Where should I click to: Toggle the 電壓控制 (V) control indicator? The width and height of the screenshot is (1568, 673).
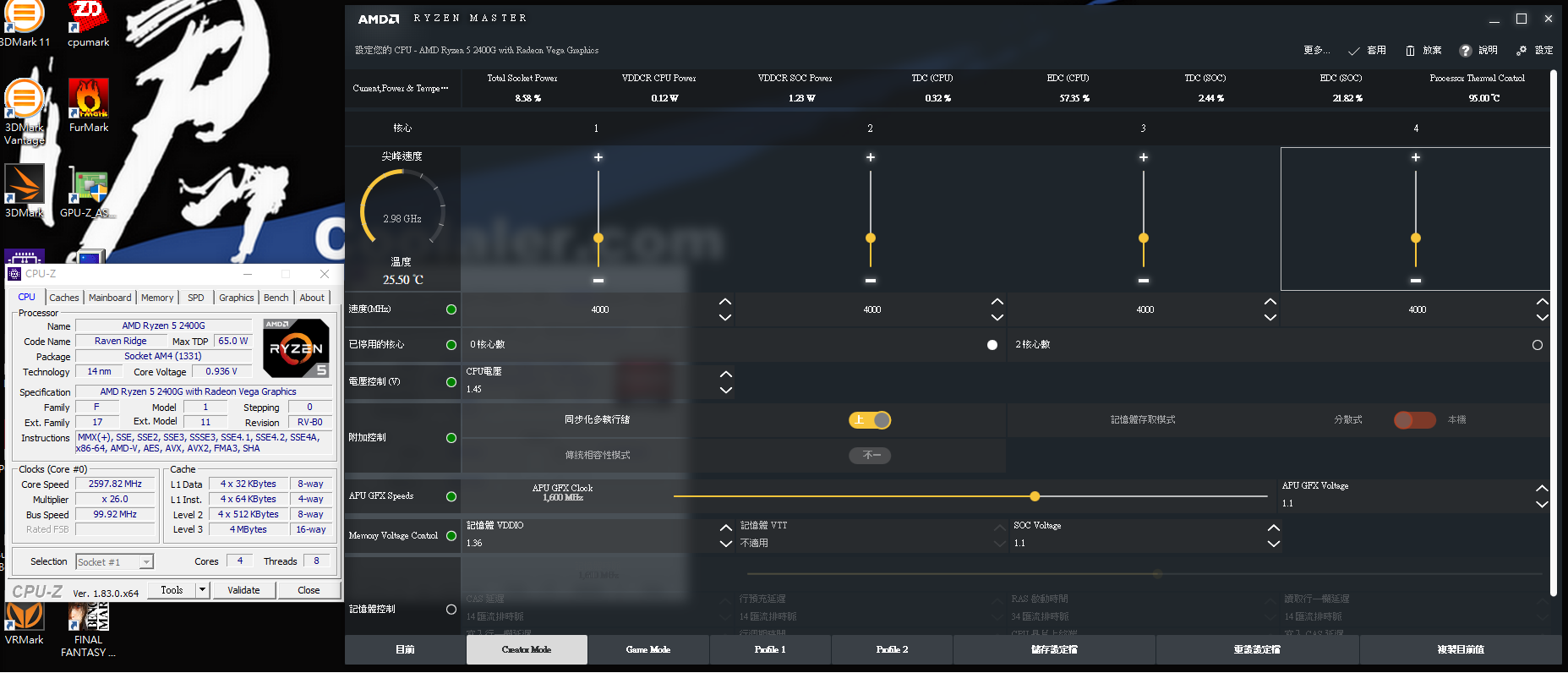point(451,382)
